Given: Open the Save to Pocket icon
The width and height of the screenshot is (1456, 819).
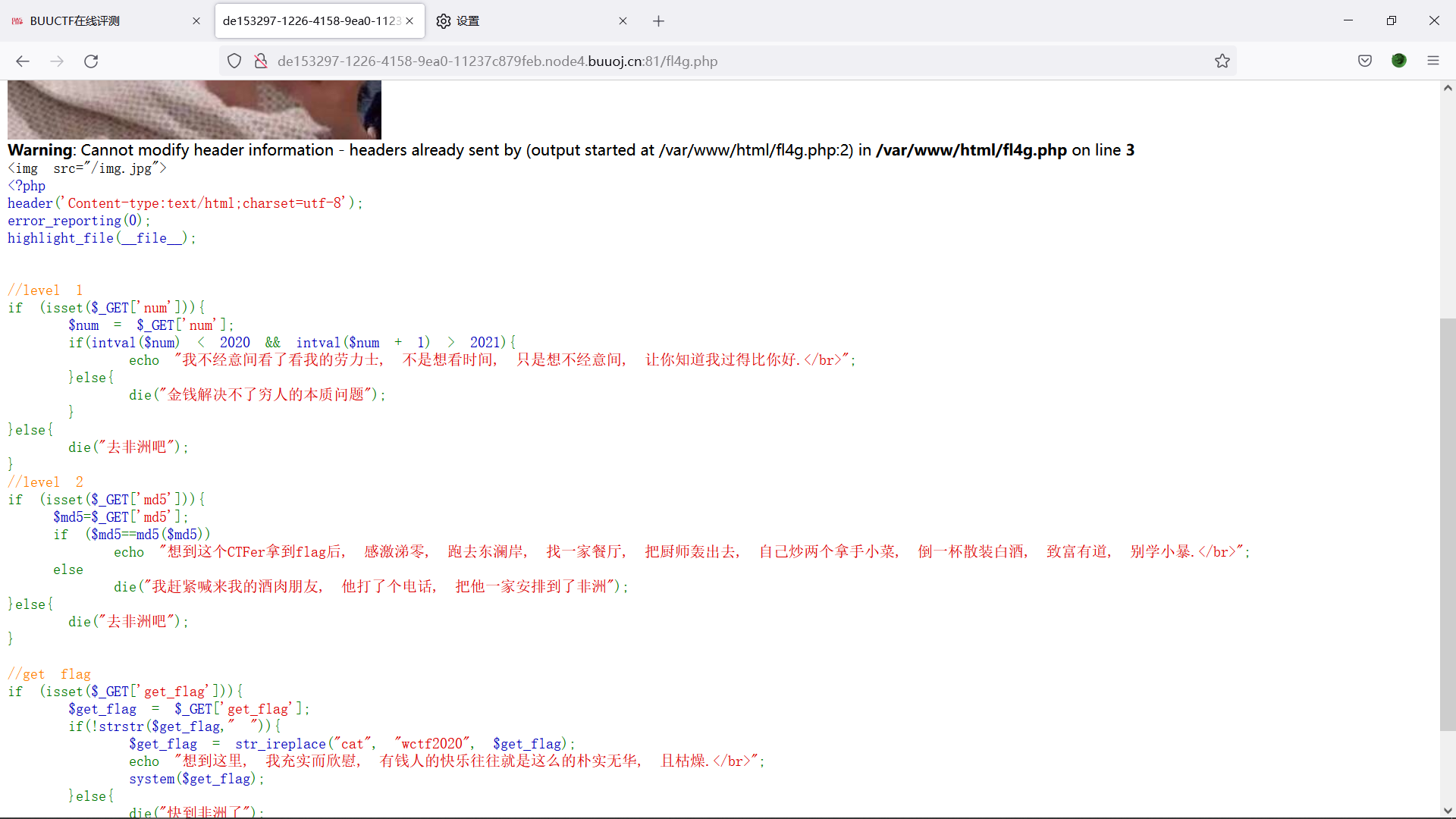Looking at the screenshot, I should pyautogui.click(x=1365, y=61).
